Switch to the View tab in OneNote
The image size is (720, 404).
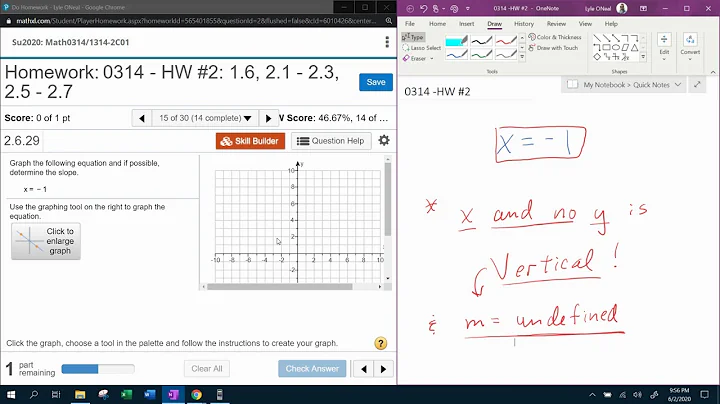tap(585, 24)
